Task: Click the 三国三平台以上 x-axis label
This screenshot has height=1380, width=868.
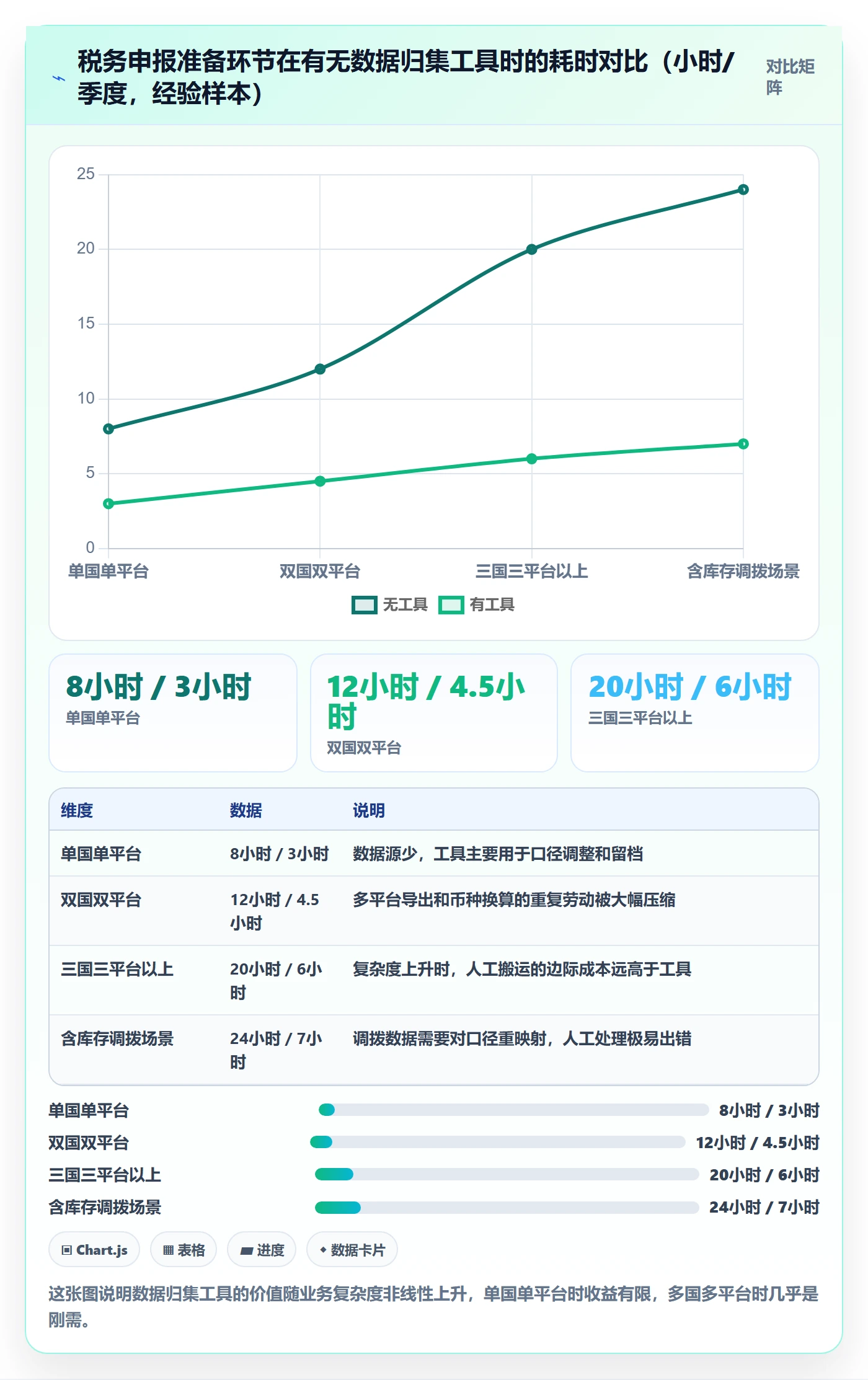Action: 531,571
